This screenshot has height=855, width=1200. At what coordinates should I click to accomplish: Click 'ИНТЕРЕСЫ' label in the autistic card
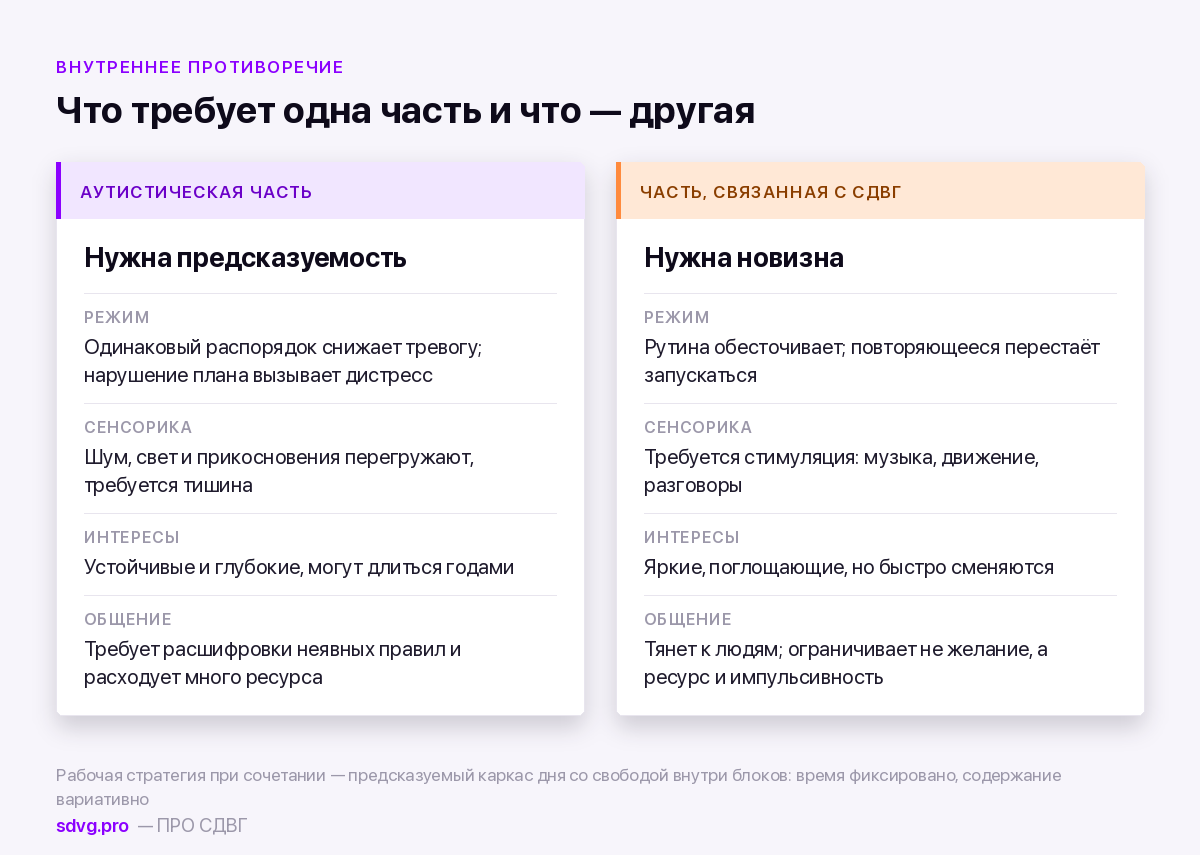click(x=132, y=538)
